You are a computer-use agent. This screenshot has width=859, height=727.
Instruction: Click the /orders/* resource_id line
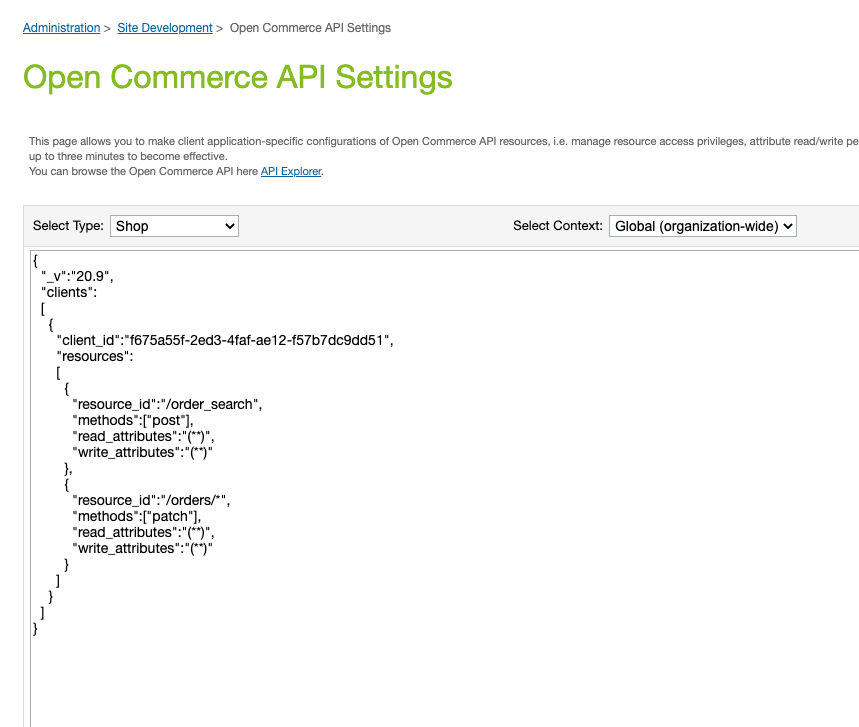click(x=151, y=500)
